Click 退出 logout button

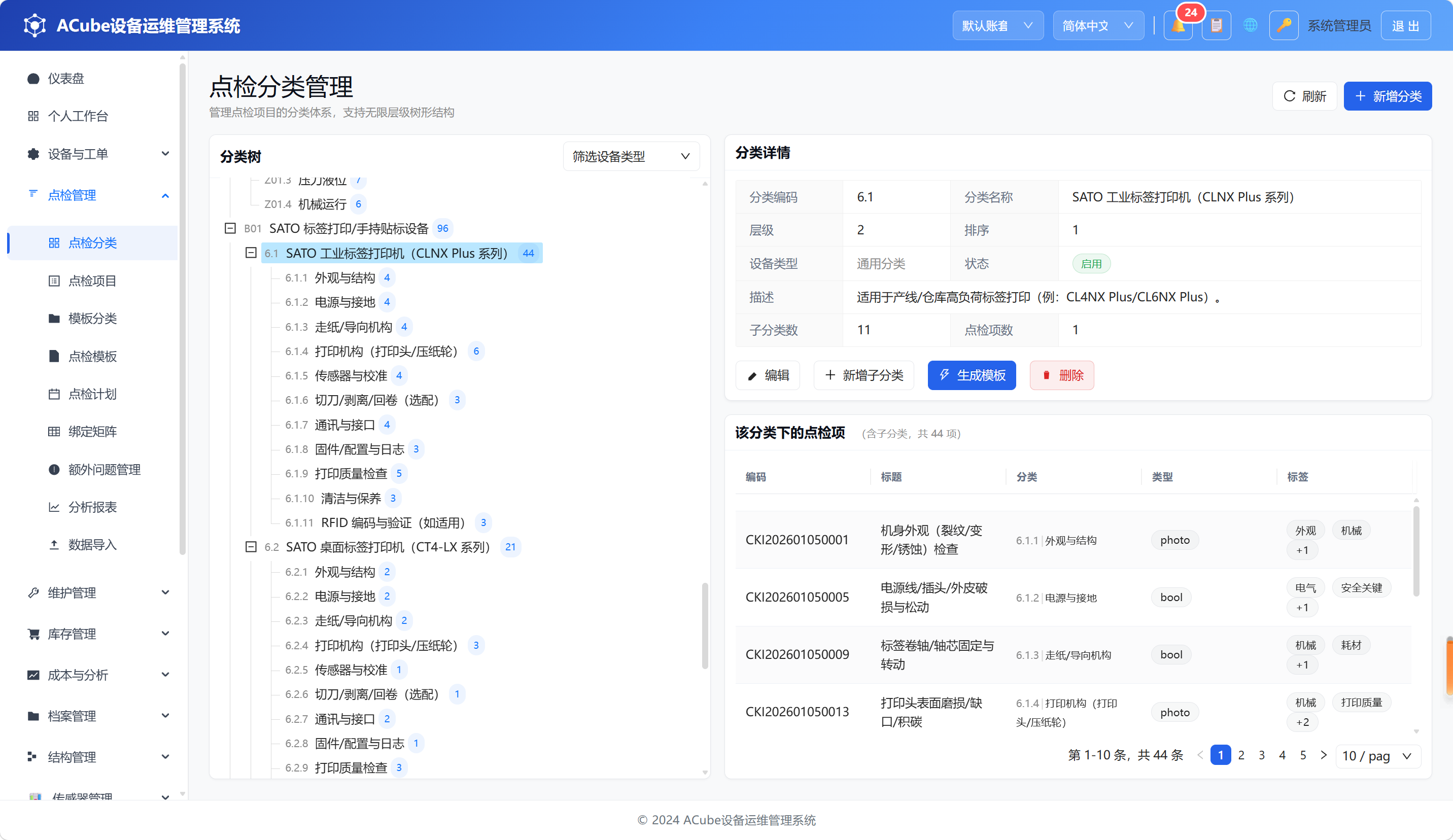tap(1406, 26)
